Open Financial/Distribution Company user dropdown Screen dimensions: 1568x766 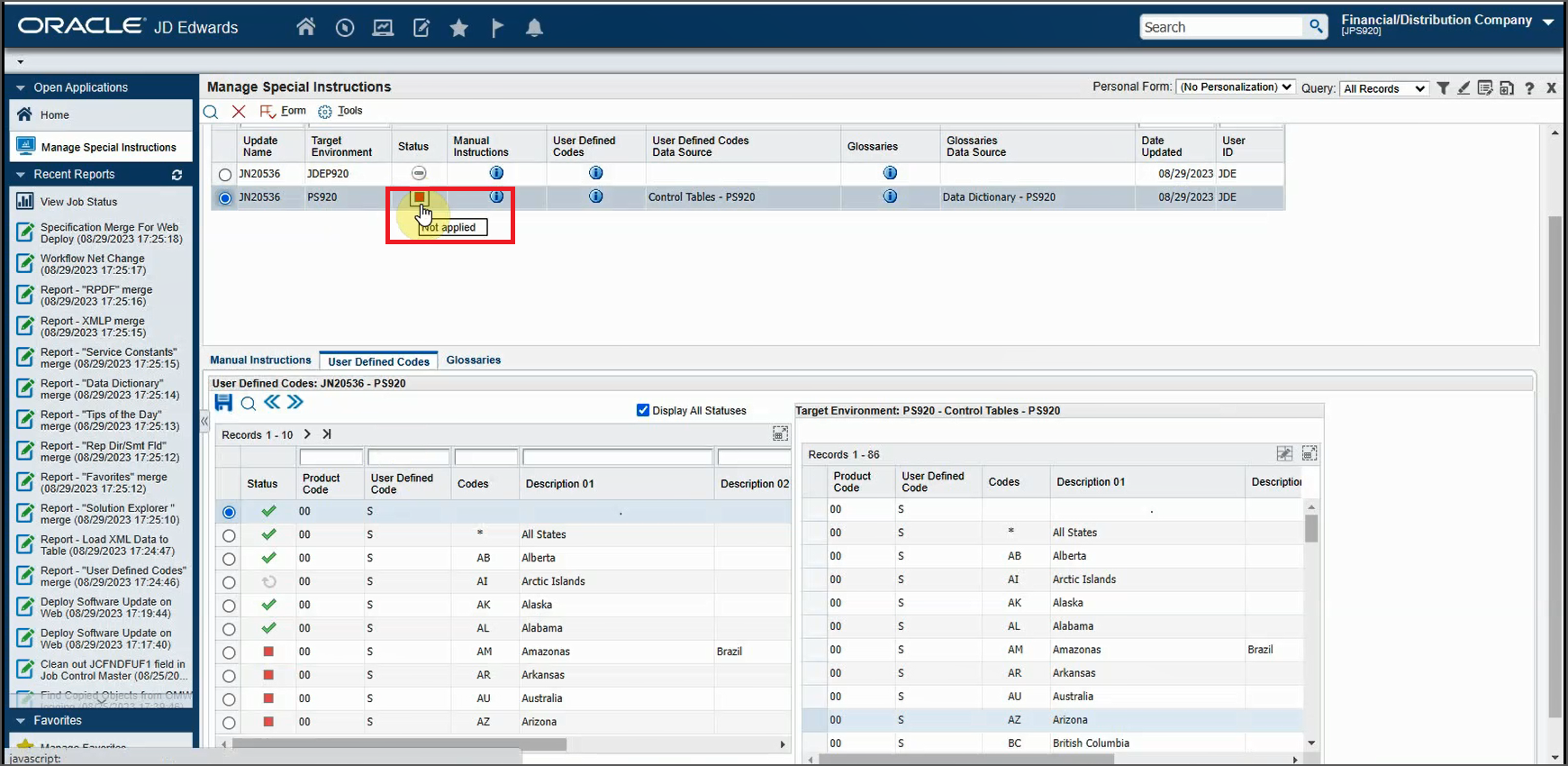1547,22
